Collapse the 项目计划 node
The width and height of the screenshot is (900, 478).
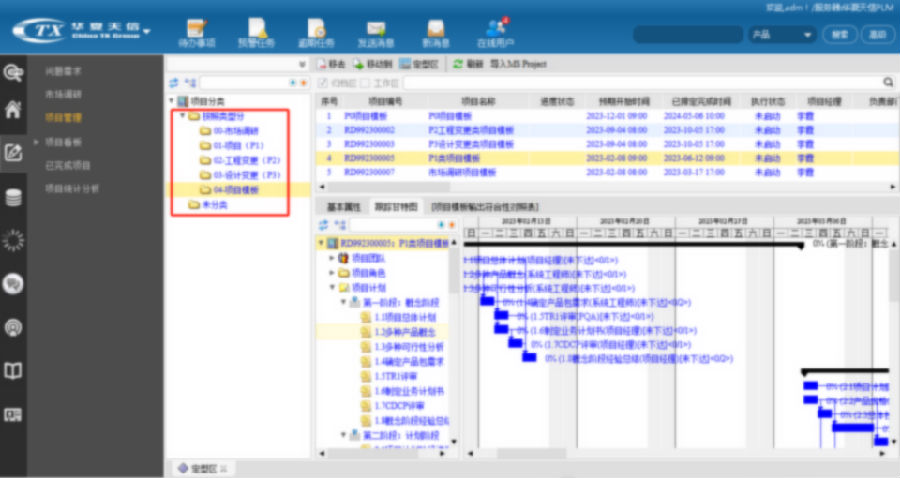332,287
